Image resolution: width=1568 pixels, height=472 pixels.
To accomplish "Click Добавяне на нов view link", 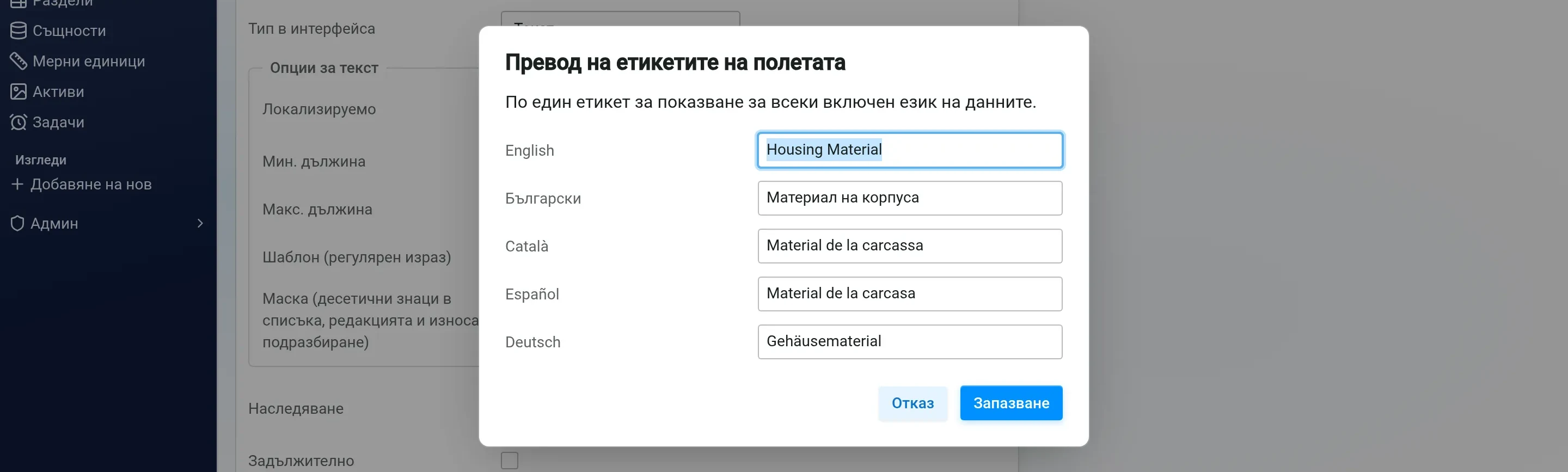I will click(x=91, y=184).
